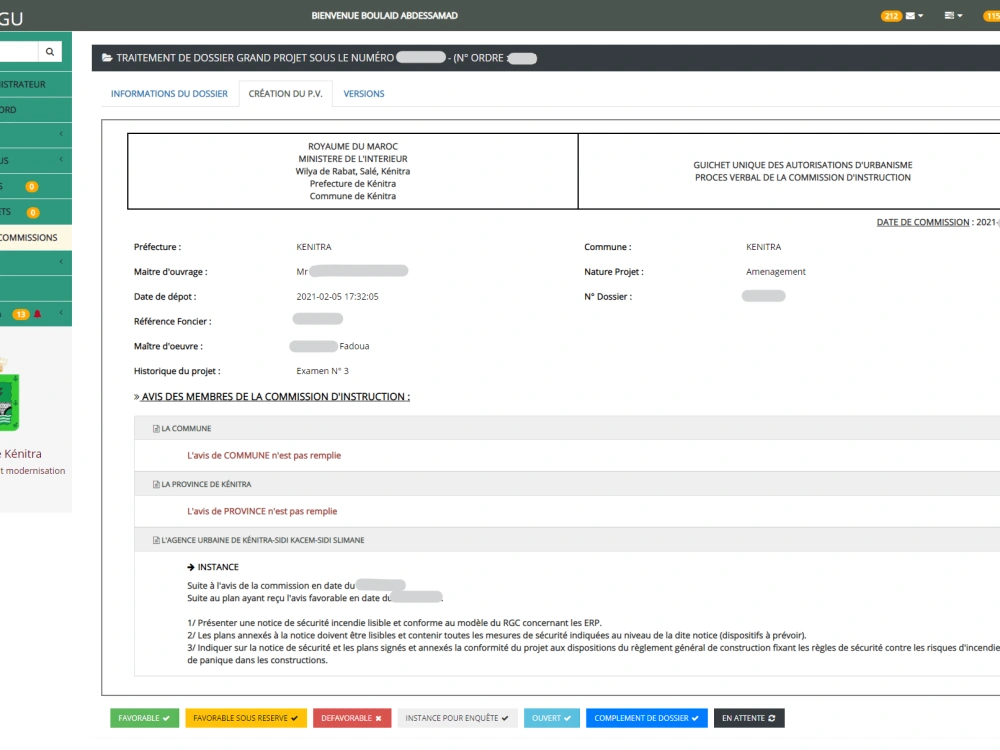Click the FAVORABLE green button
The width and height of the screenshot is (1000, 750).
pos(144,718)
